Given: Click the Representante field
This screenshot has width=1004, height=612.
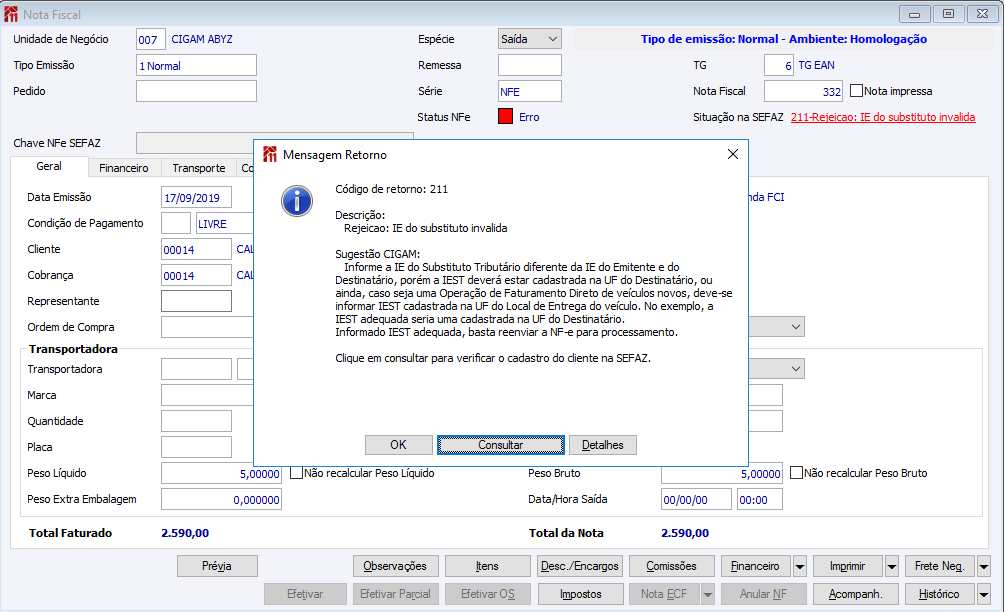Looking at the screenshot, I should 196,301.
